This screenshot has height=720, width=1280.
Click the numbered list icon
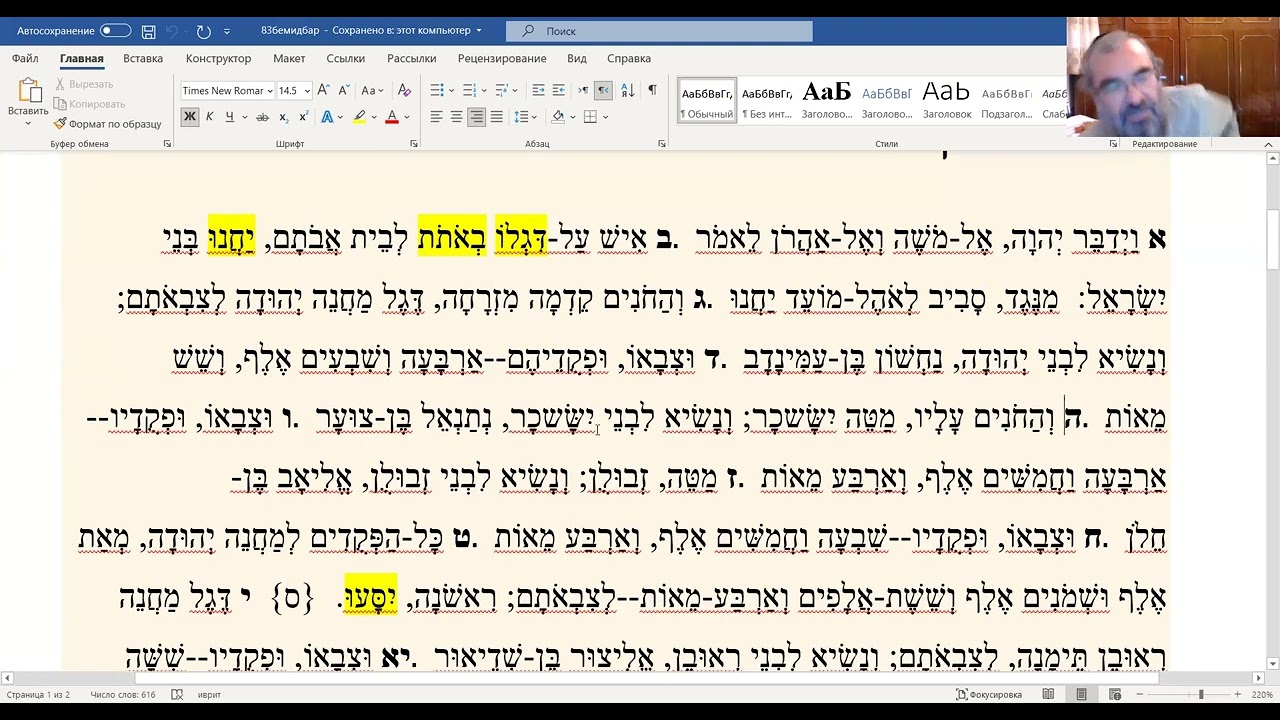pyautogui.click(x=469, y=90)
